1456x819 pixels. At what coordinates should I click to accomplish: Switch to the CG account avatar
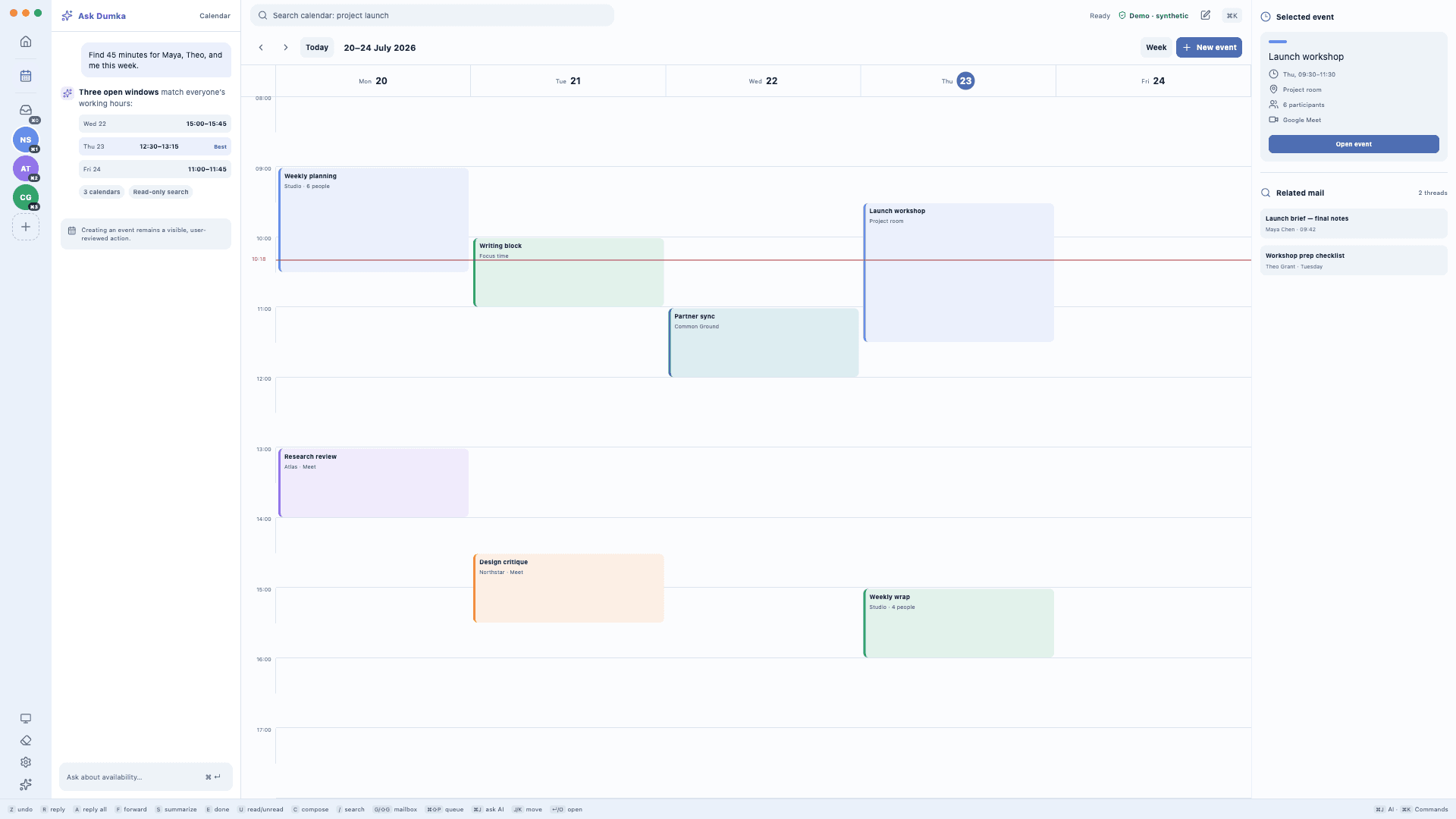(26, 197)
